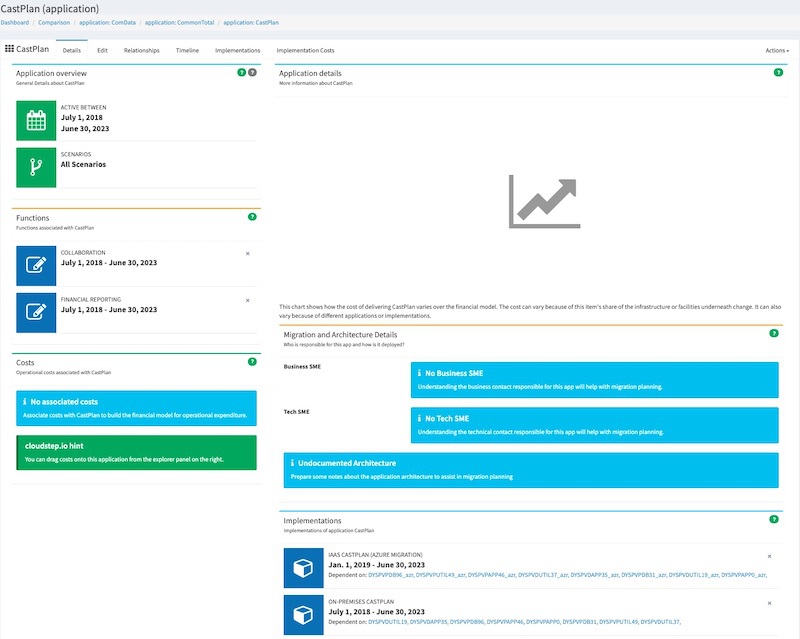Switch to Implementation Costs tab

click(305, 51)
